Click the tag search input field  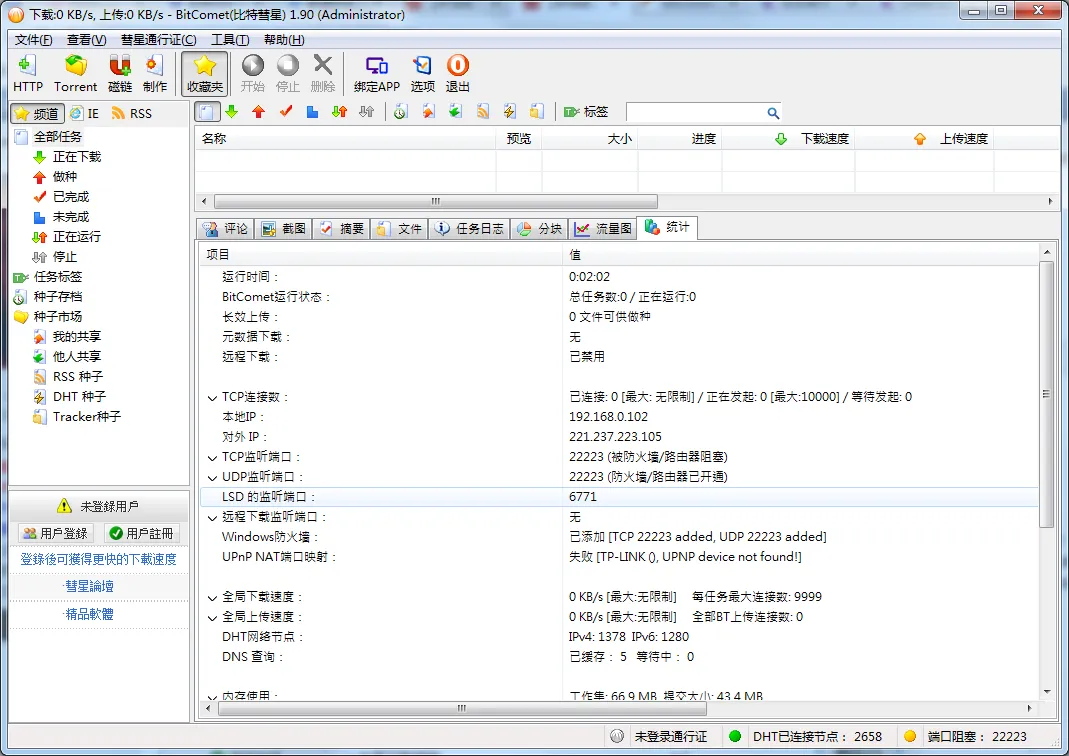point(695,113)
